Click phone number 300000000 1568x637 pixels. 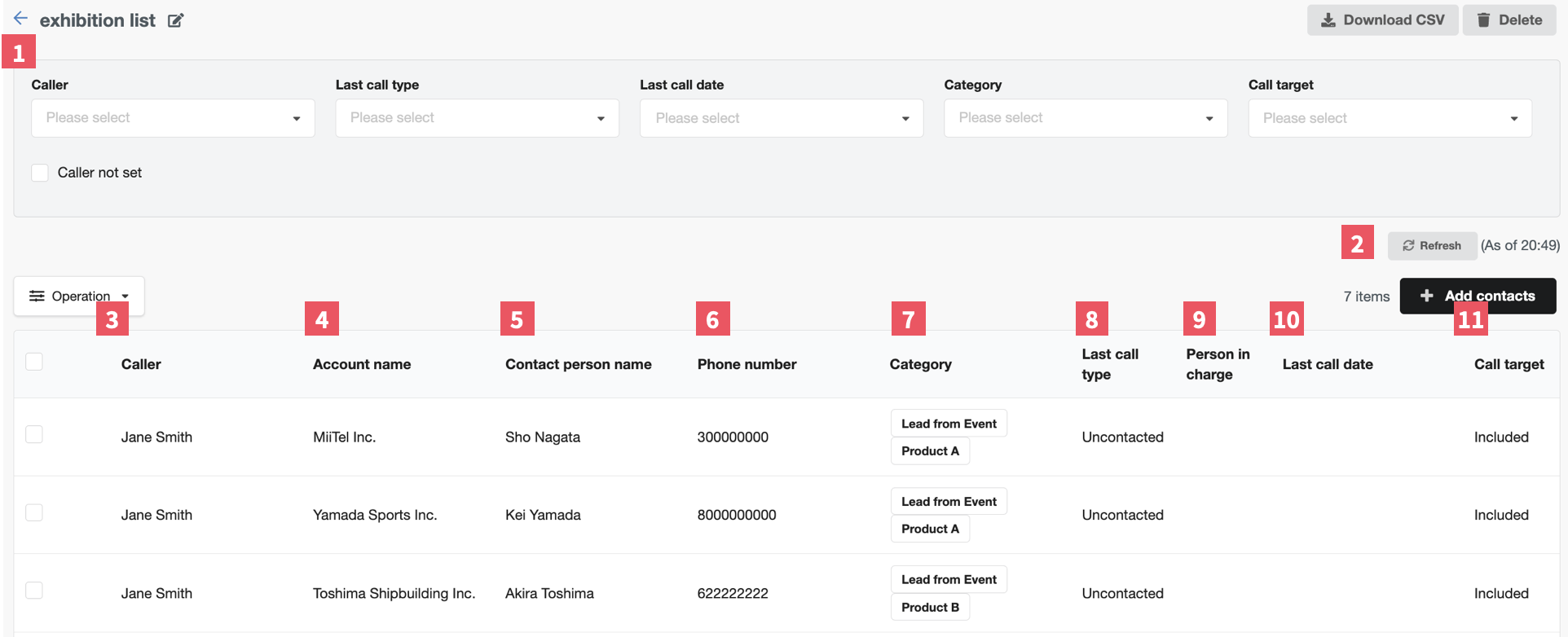pos(733,437)
